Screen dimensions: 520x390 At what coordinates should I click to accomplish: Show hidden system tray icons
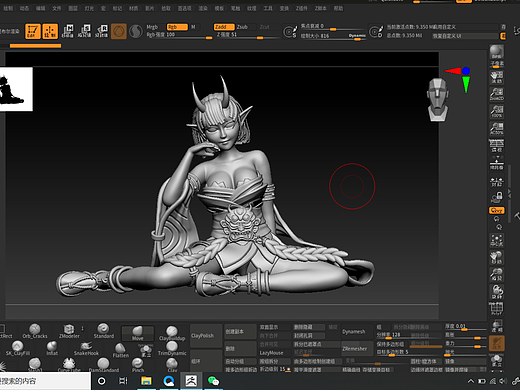click(471, 381)
